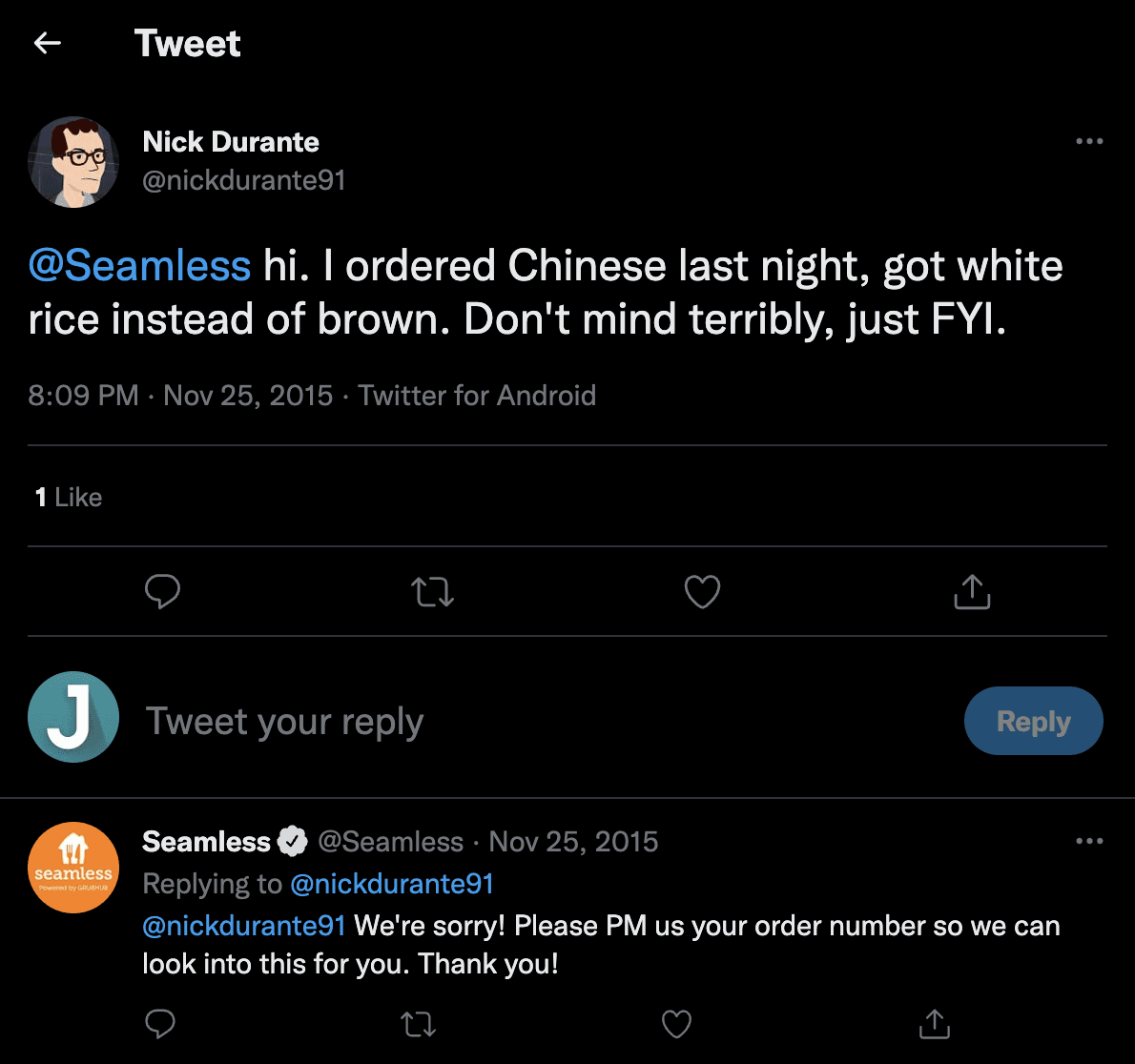Retweet Nick Durante's tweet

click(x=432, y=592)
